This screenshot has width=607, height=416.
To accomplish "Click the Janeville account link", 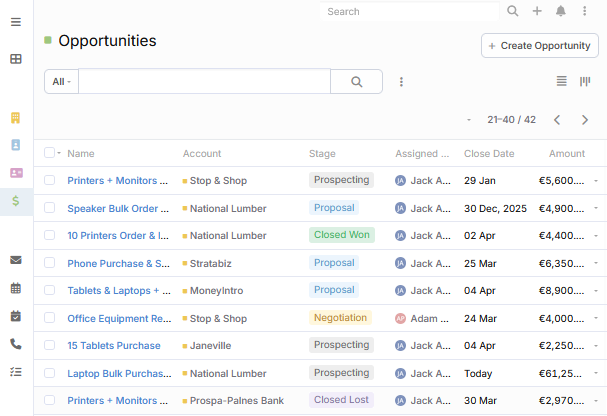I will coord(210,346).
